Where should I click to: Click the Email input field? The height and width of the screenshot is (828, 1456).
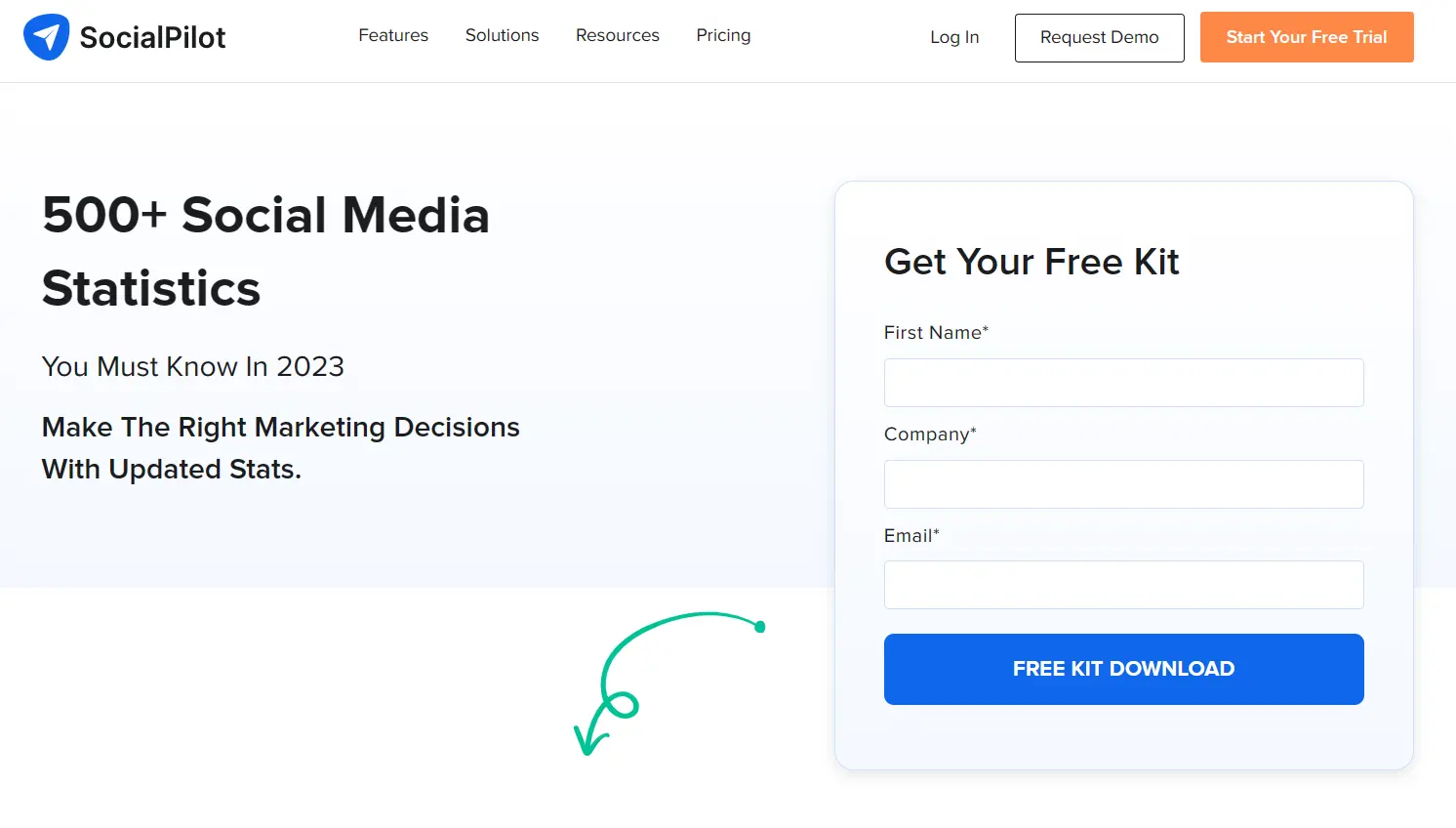tap(1123, 585)
